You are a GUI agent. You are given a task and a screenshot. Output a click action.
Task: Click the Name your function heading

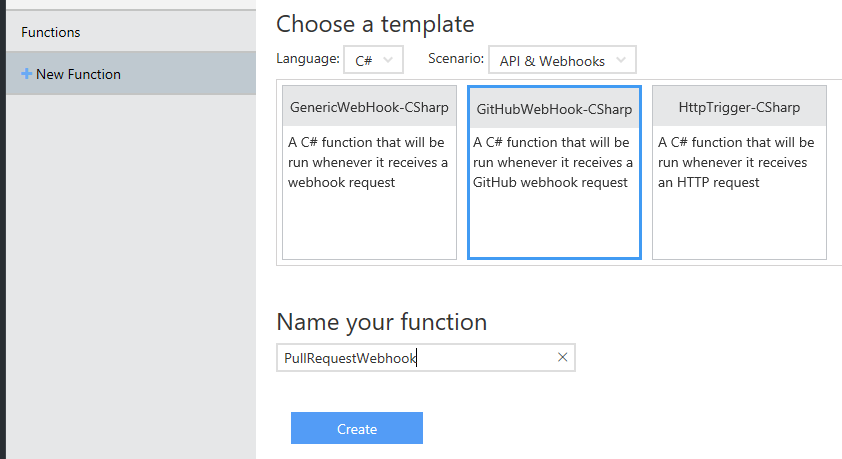point(381,322)
